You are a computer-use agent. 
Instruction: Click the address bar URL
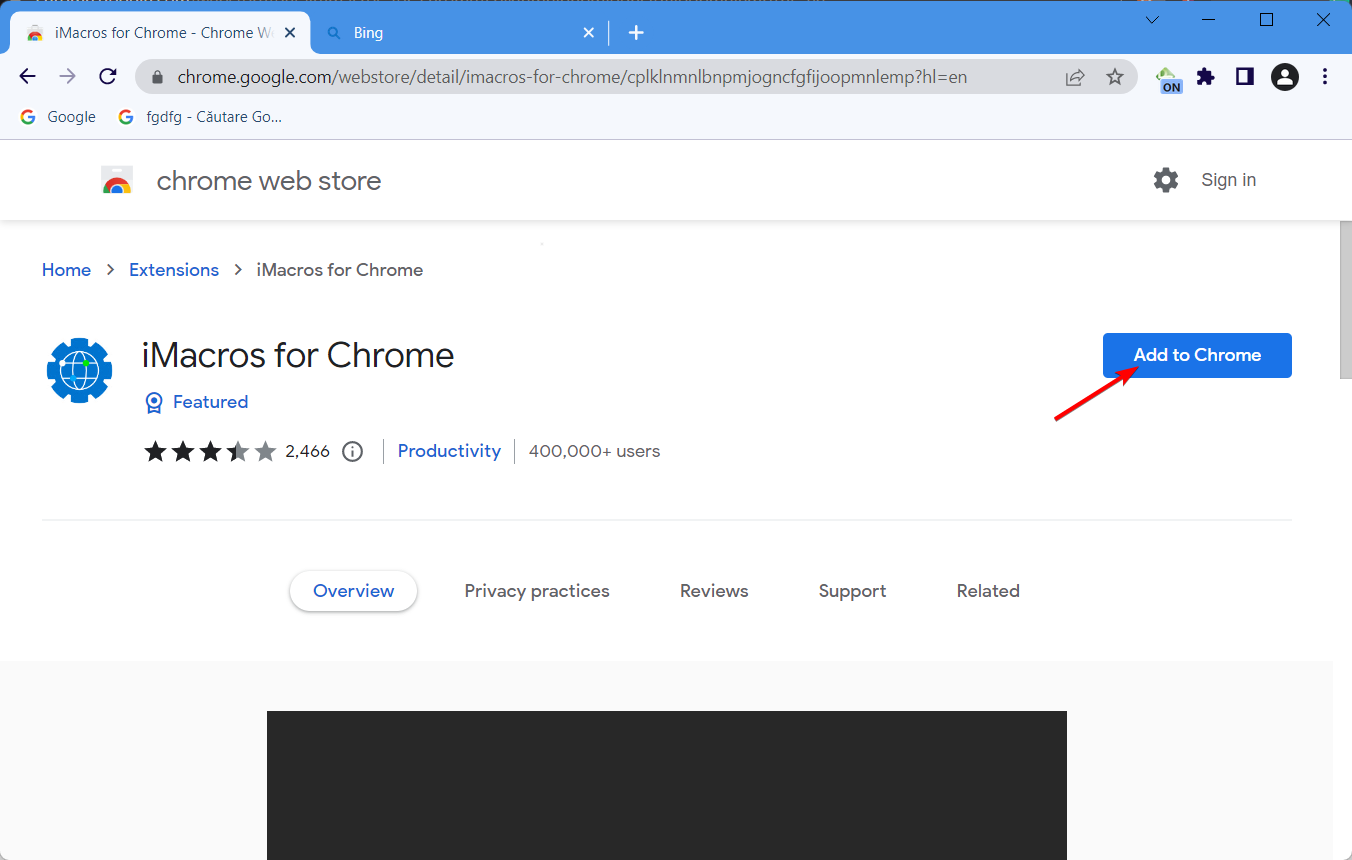(572, 77)
